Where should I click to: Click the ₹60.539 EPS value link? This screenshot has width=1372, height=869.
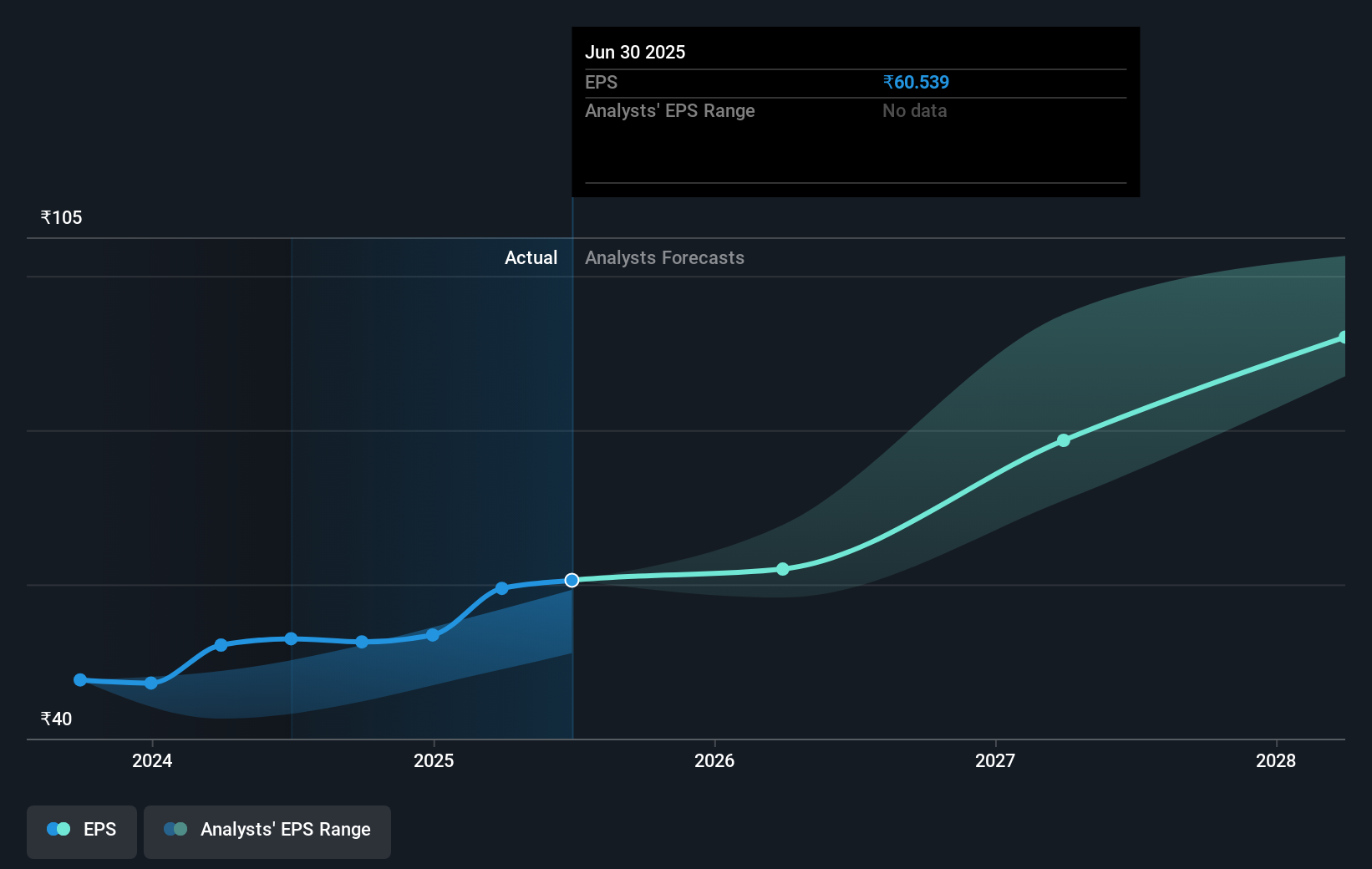[916, 82]
